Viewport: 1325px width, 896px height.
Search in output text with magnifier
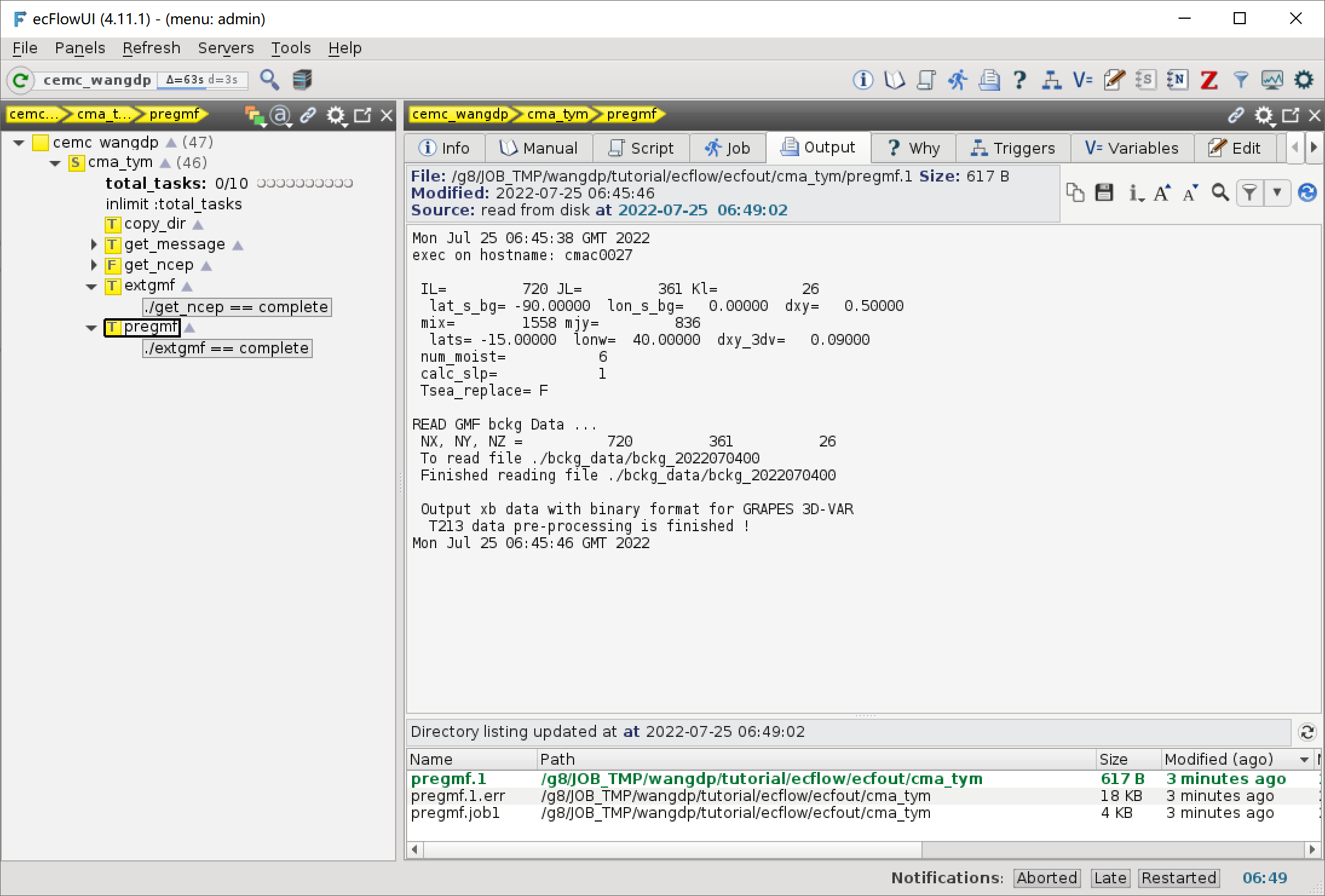(x=1220, y=193)
